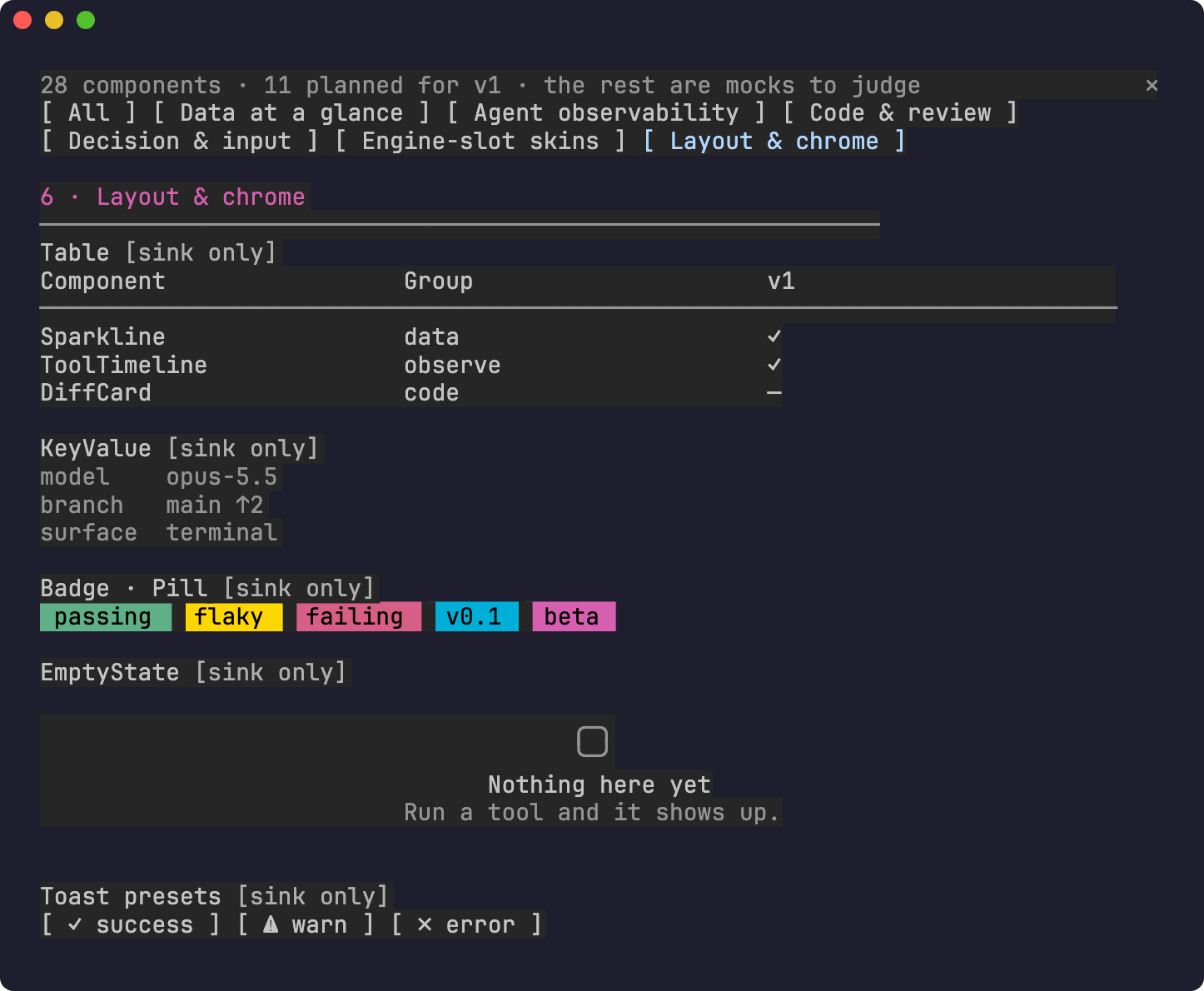
Task: Click the v1 column header
Action: click(781, 281)
